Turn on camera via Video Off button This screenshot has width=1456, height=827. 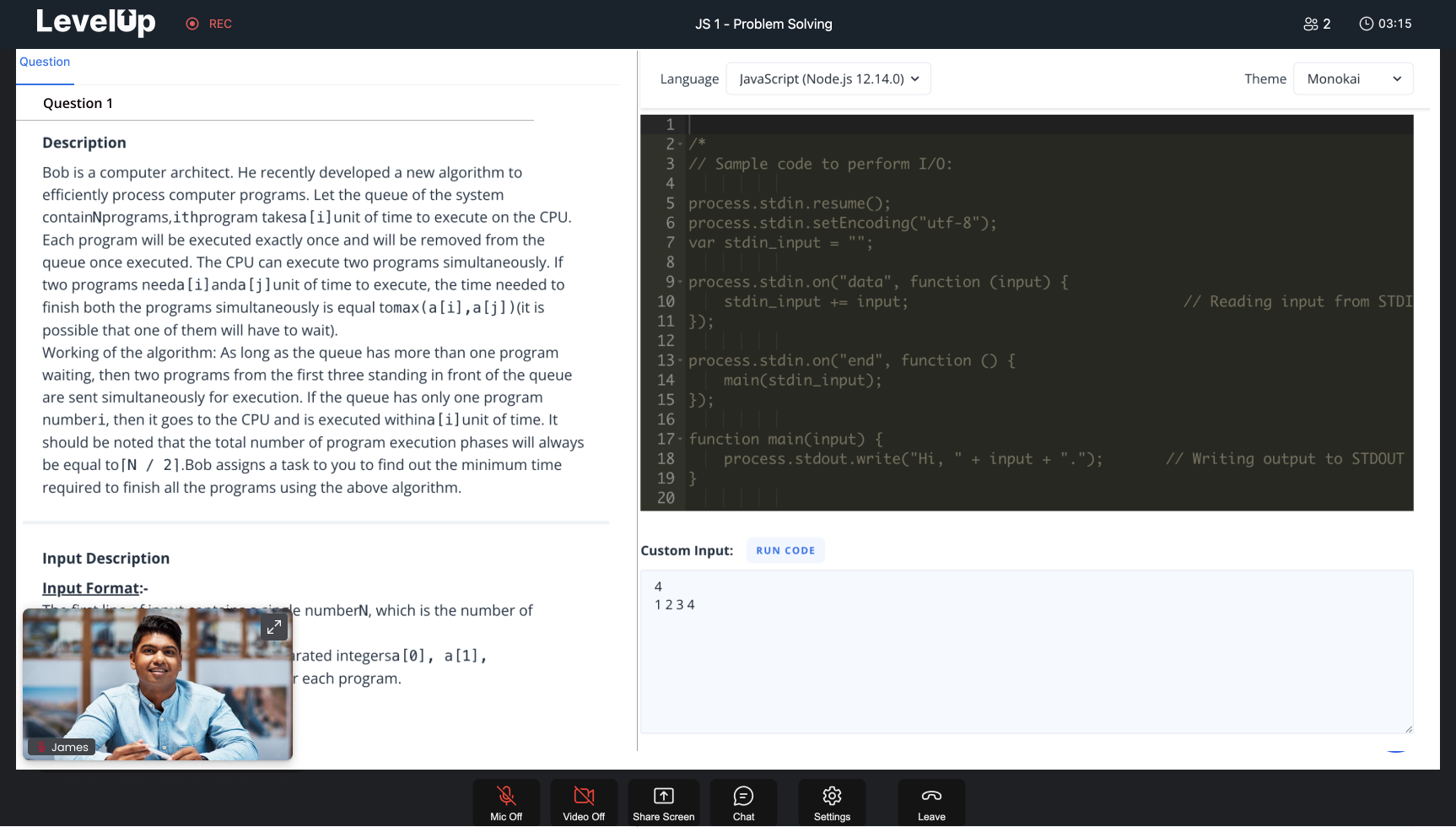(584, 802)
